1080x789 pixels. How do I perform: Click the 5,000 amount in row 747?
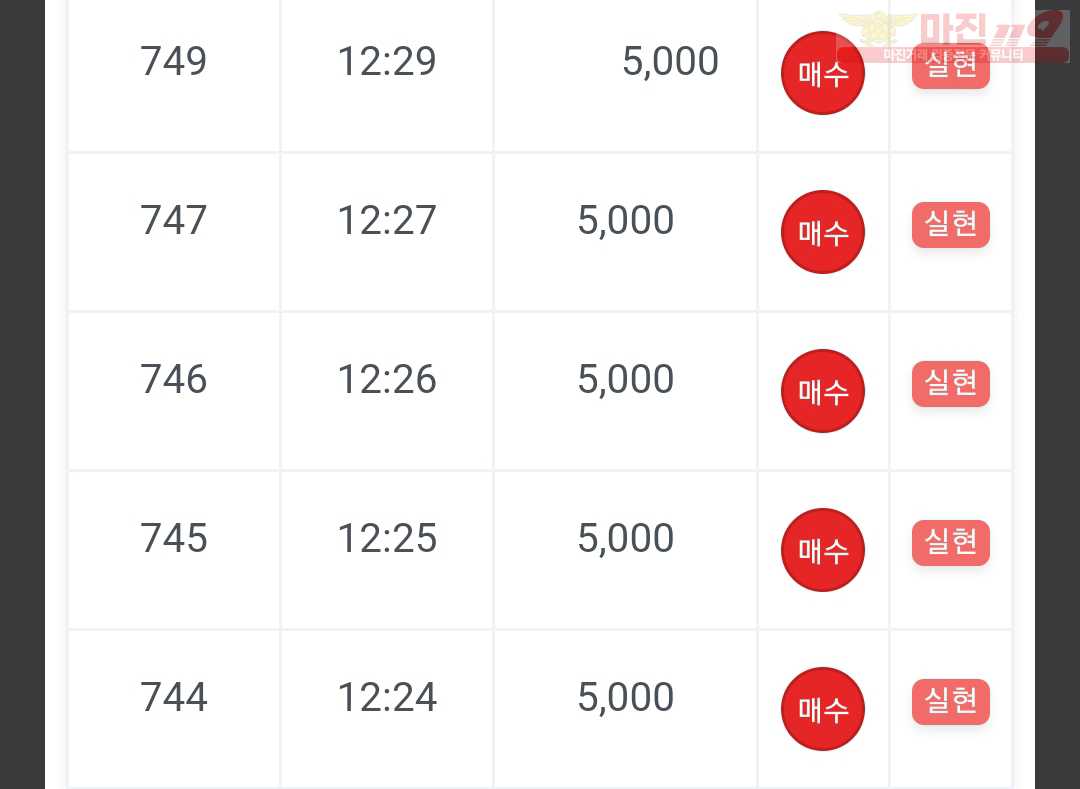tap(625, 220)
